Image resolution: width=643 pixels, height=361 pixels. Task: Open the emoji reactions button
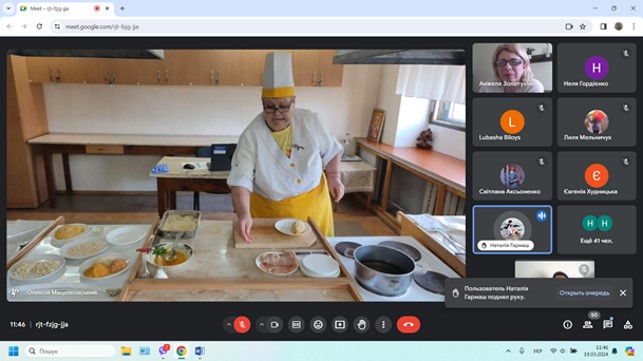318,324
